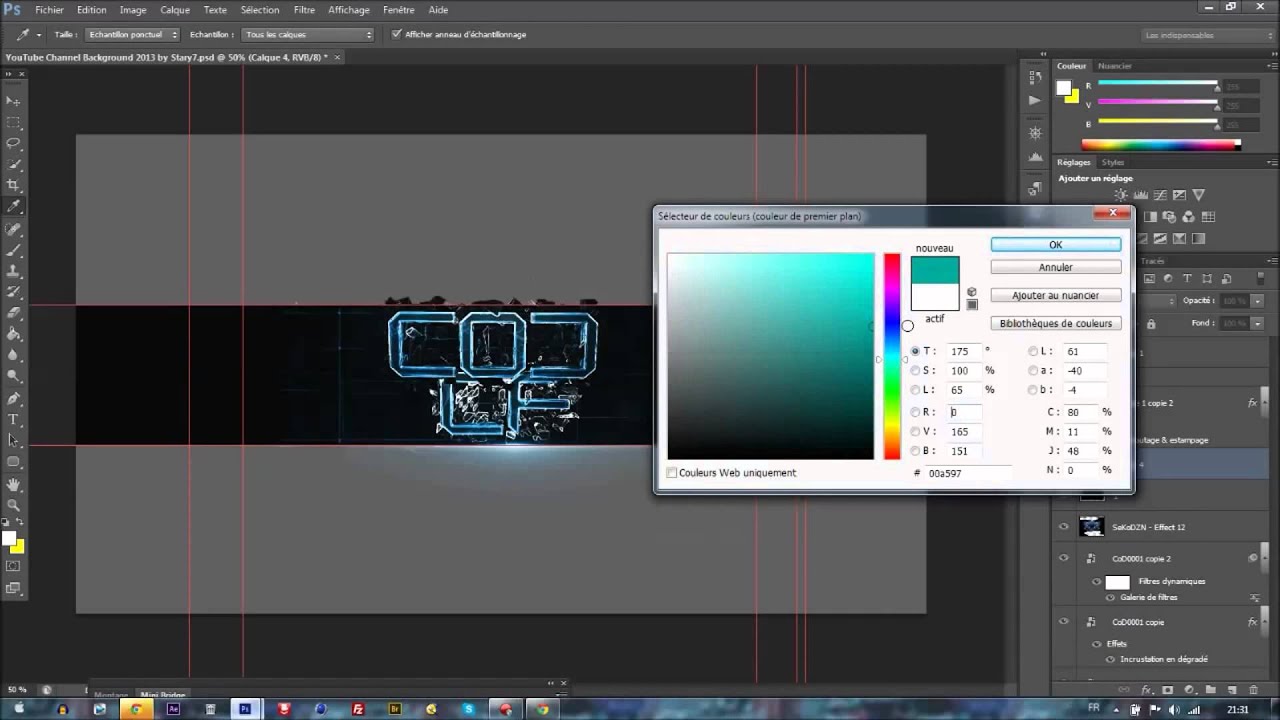Click the delete layer trash icon
This screenshot has height=720, width=1280.
tap(1254, 690)
